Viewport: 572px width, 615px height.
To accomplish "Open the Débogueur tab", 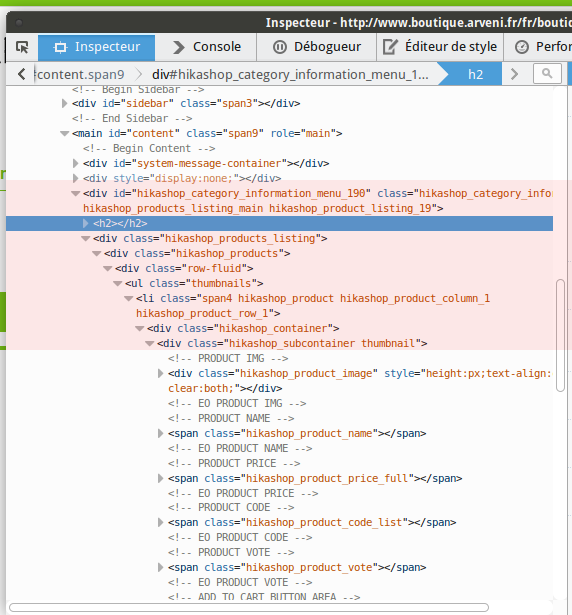I will (x=317, y=47).
